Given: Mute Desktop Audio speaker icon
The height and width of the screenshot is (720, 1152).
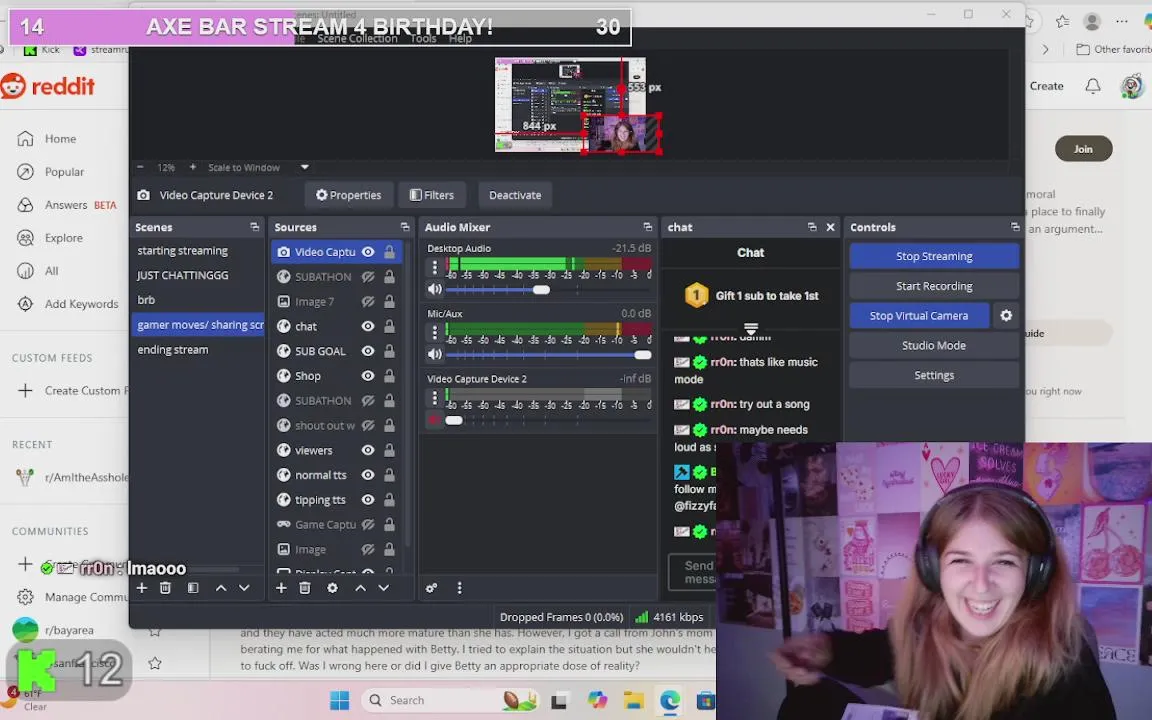Looking at the screenshot, I should (x=435, y=289).
